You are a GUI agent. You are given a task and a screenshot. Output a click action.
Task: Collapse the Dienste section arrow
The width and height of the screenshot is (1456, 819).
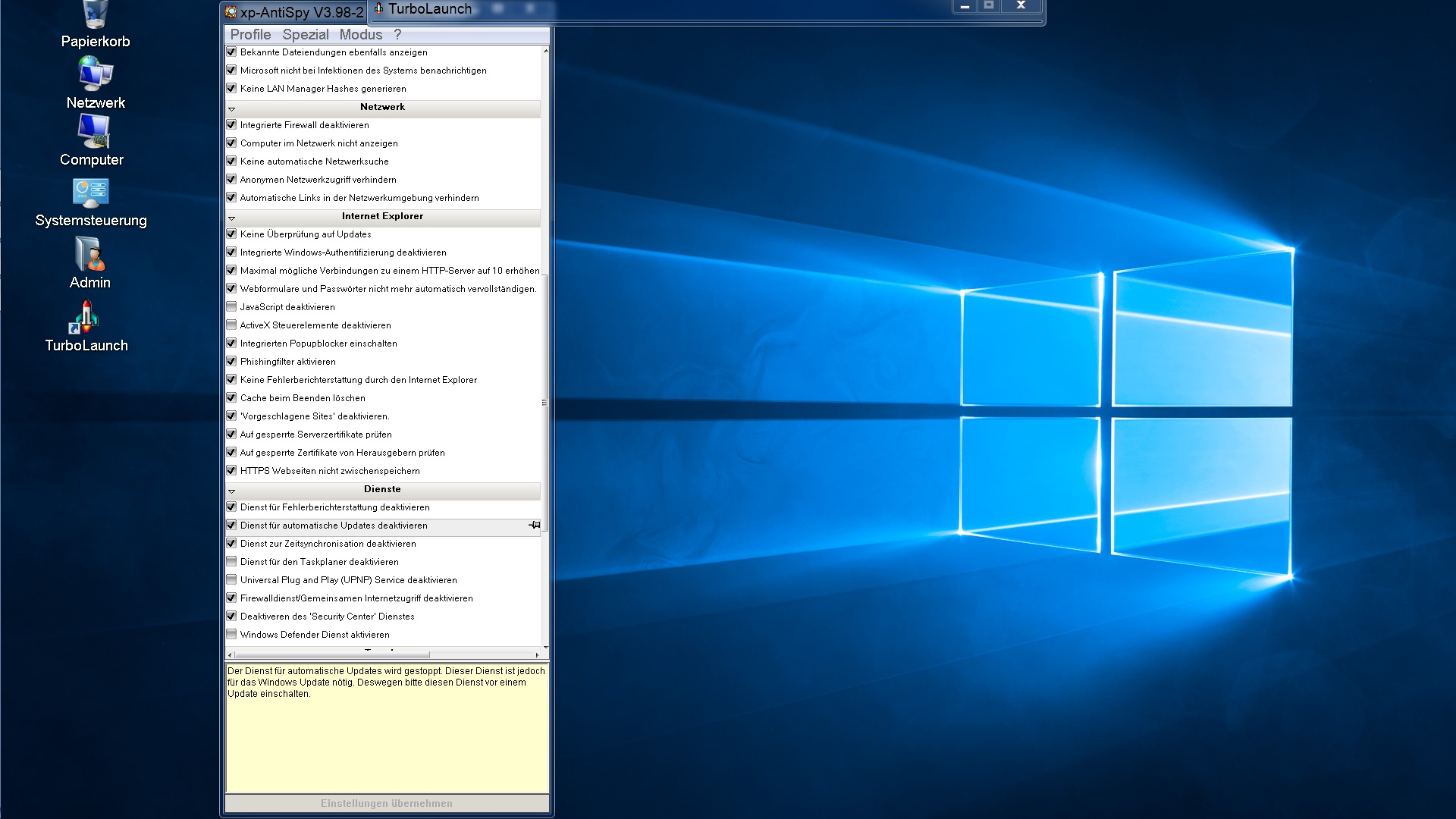click(232, 491)
